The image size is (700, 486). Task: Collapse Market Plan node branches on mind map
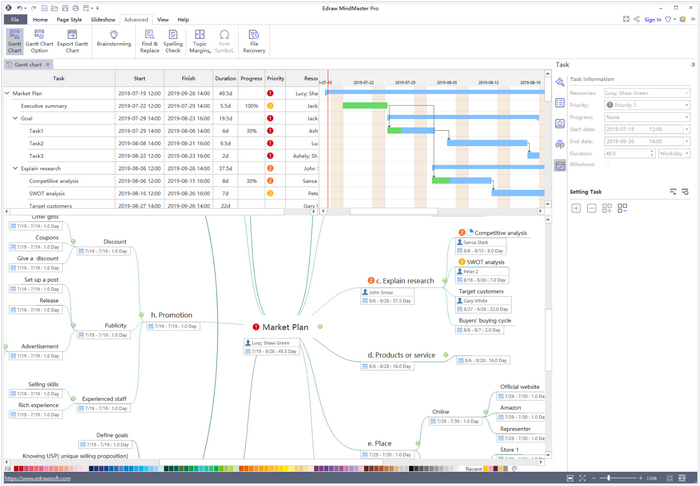(320, 327)
